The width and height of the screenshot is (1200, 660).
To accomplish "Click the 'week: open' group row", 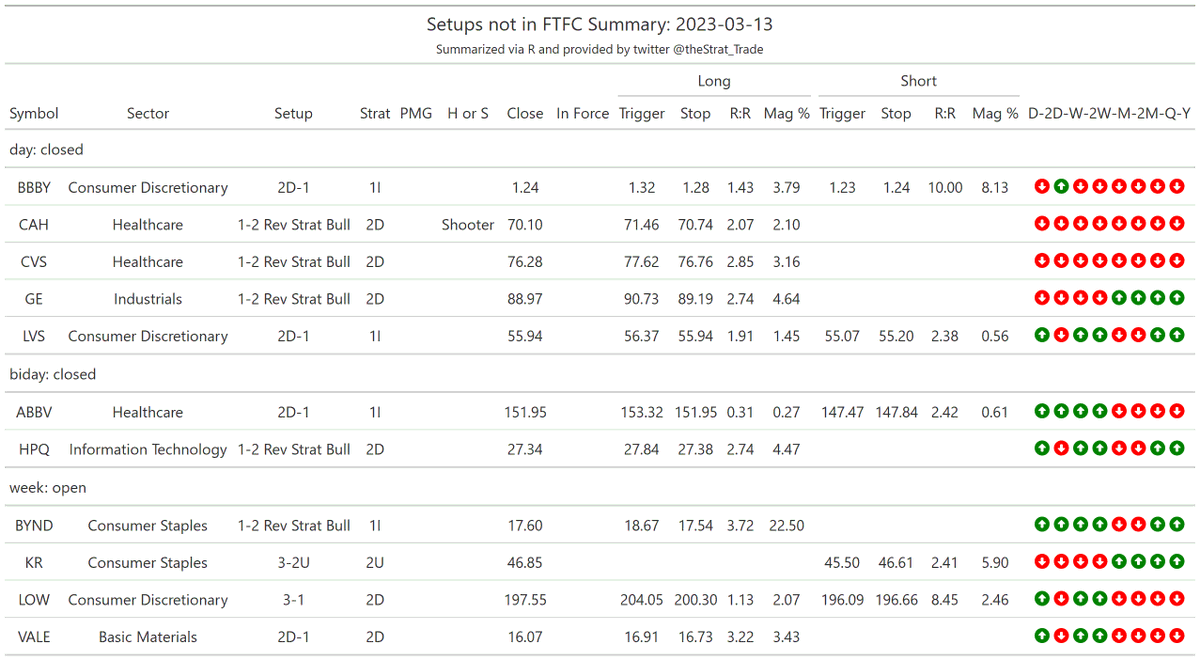I will [x=600, y=487].
